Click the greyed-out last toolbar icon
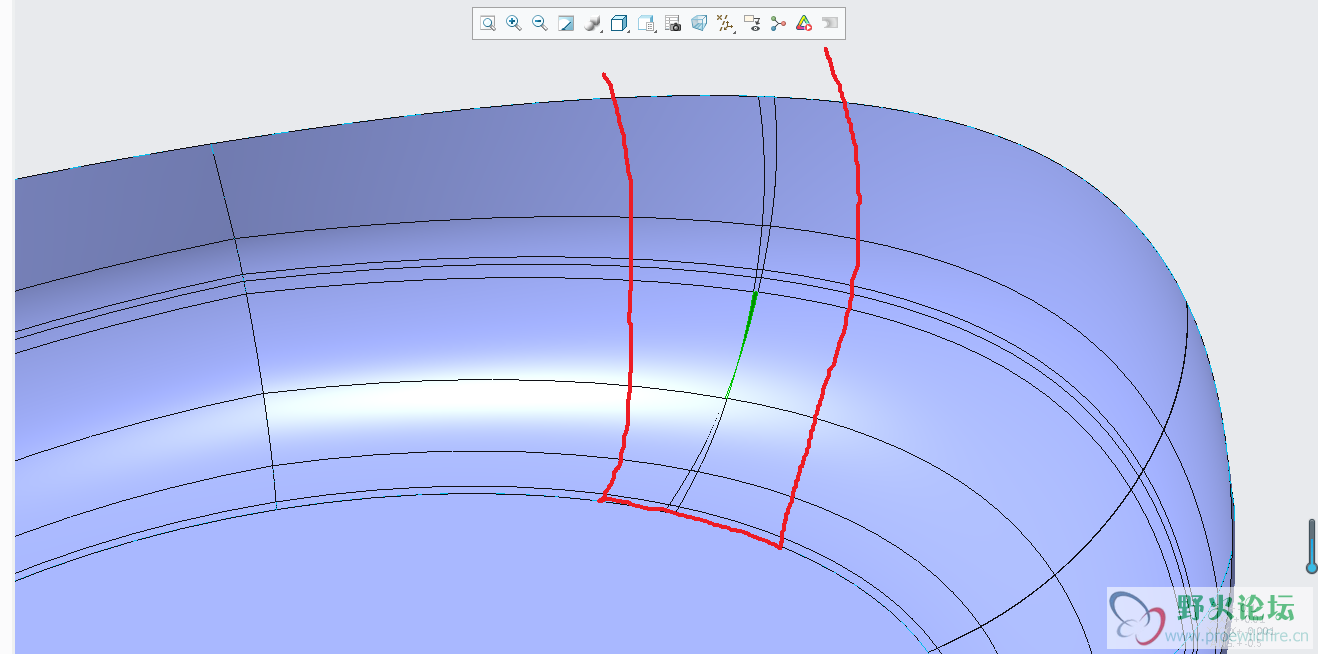Image resolution: width=1318 pixels, height=654 pixels. 830,23
